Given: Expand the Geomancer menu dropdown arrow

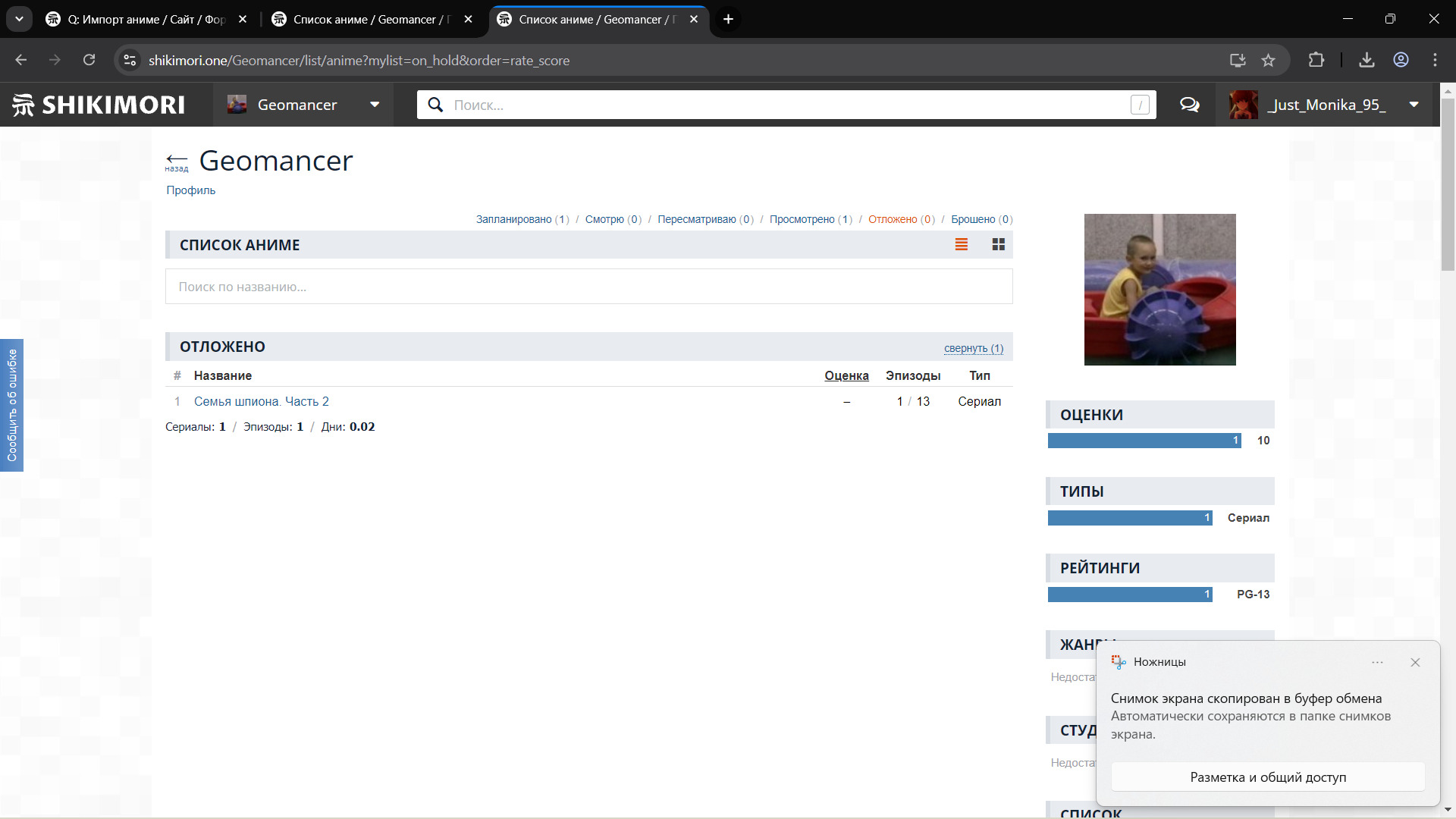Looking at the screenshot, I should 375,105.
